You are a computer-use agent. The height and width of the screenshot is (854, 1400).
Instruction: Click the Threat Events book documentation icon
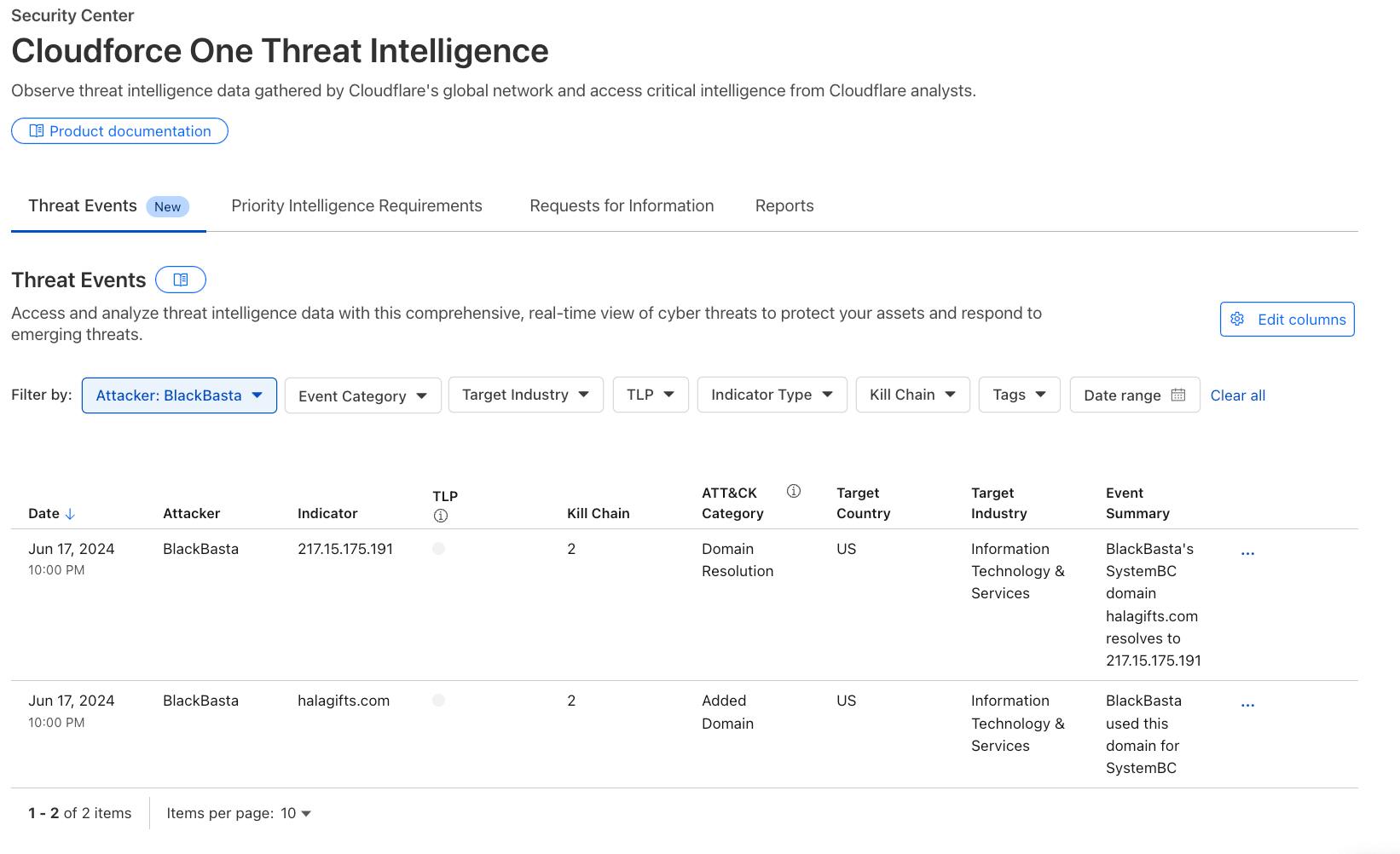point(180,280)
